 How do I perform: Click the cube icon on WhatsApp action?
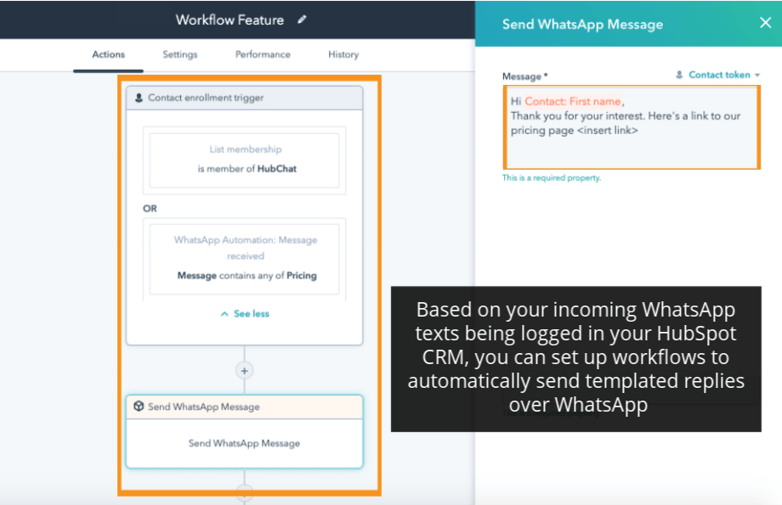pyautogui.click(x=139, y=406)
